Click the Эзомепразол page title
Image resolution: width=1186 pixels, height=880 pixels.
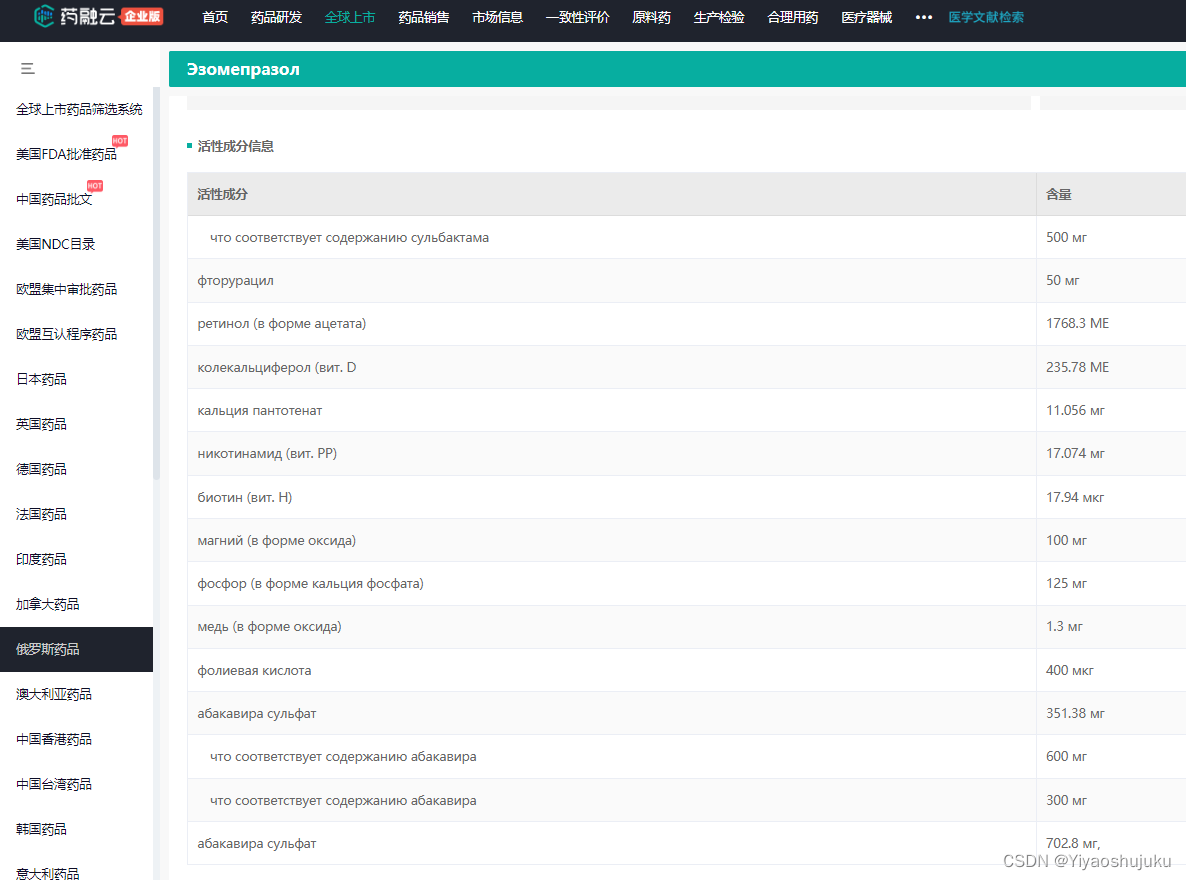[243, 69]
